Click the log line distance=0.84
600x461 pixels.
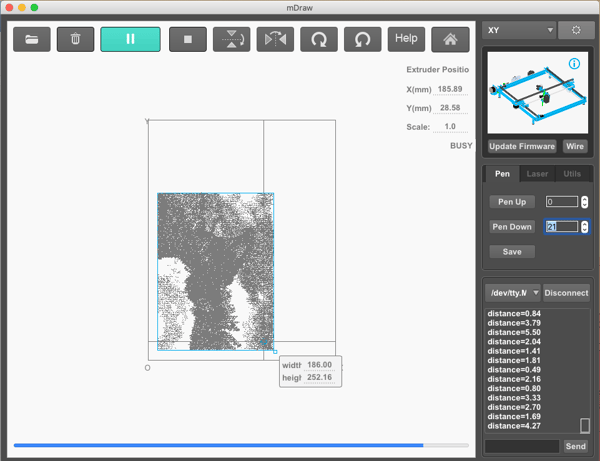(x=514, y=314)
